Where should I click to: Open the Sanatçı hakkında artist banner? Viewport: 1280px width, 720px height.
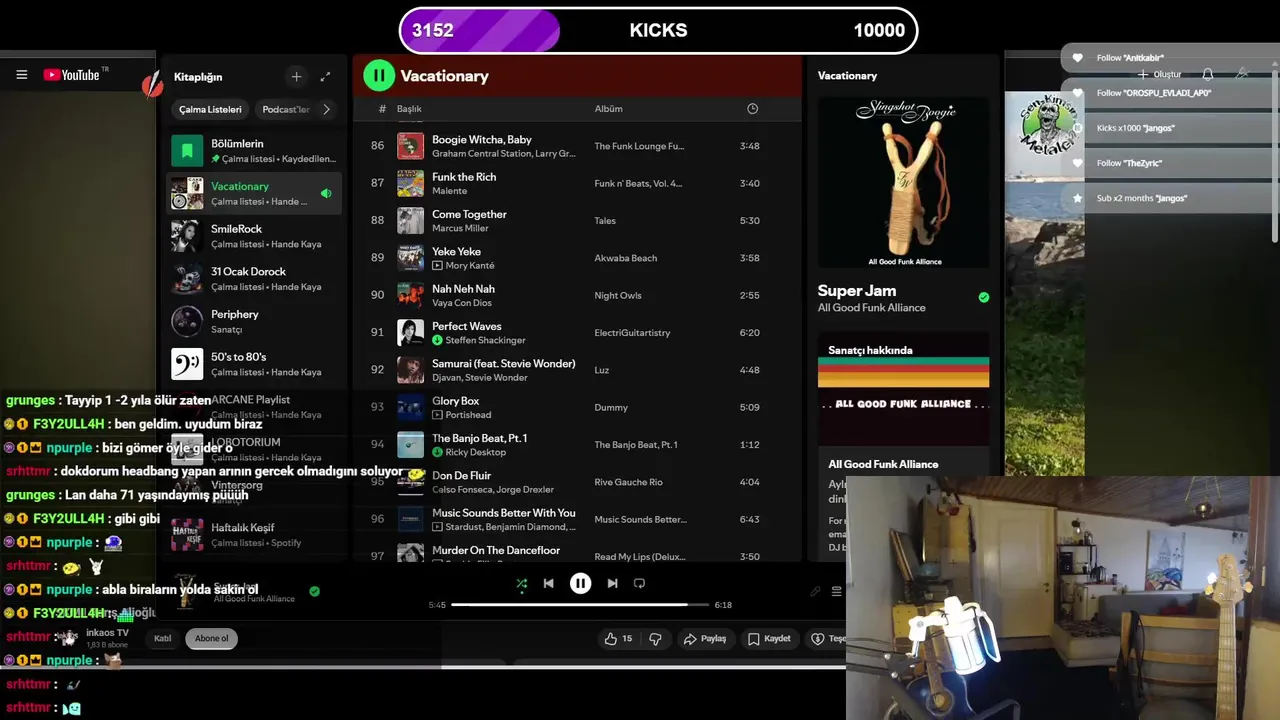coord(903,388)
